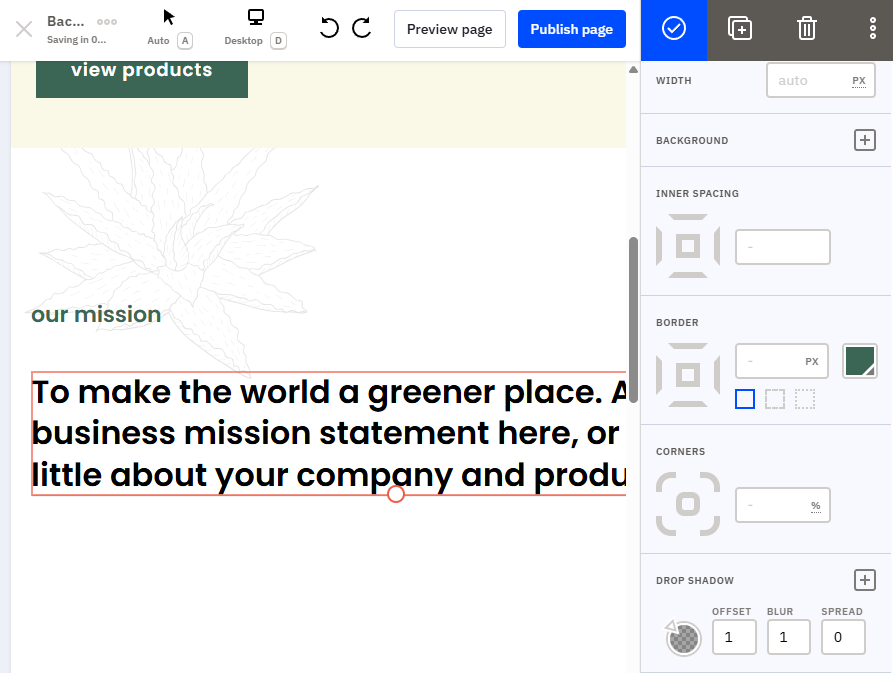Click the Undo arrow icon
This screenshot has height=673, width=893.
(x=329, y=29)
